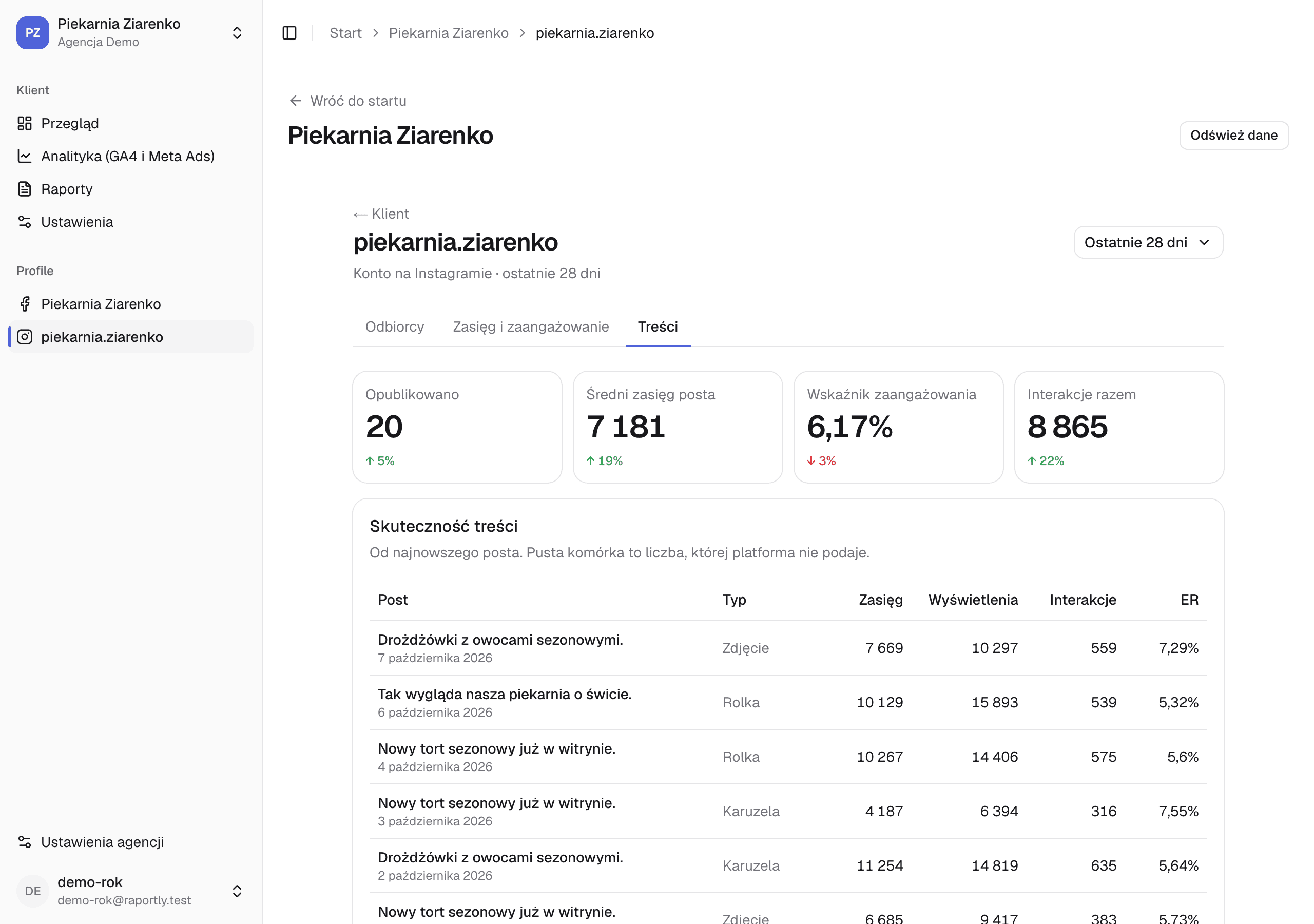Open the Ostatnie 28 dni period dropdown
Viewport: 1314px width, 924px height.
click(x=1148, y=242)
